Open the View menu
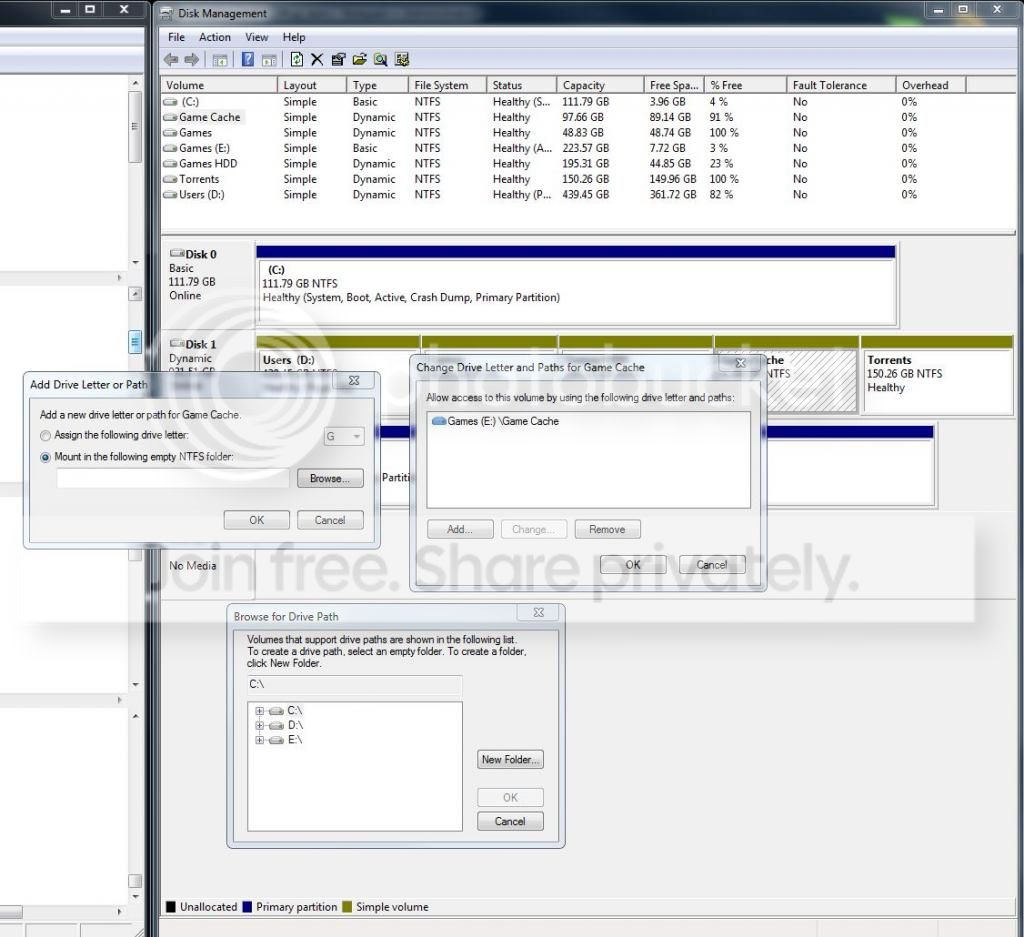1024x937 pixels. point(256,37)
